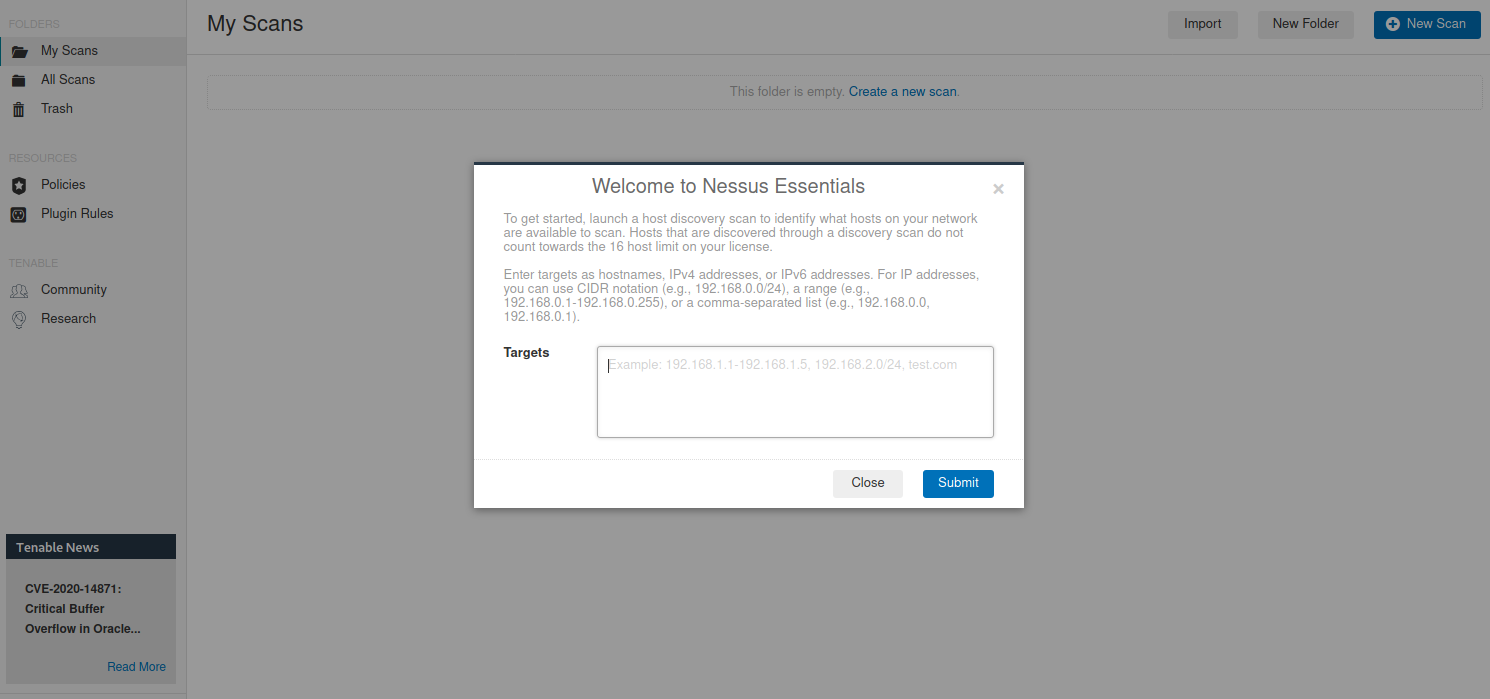Open the CVE-2020-14871 news headline
Screen dimensions: 1490x699
coord(82,609)
